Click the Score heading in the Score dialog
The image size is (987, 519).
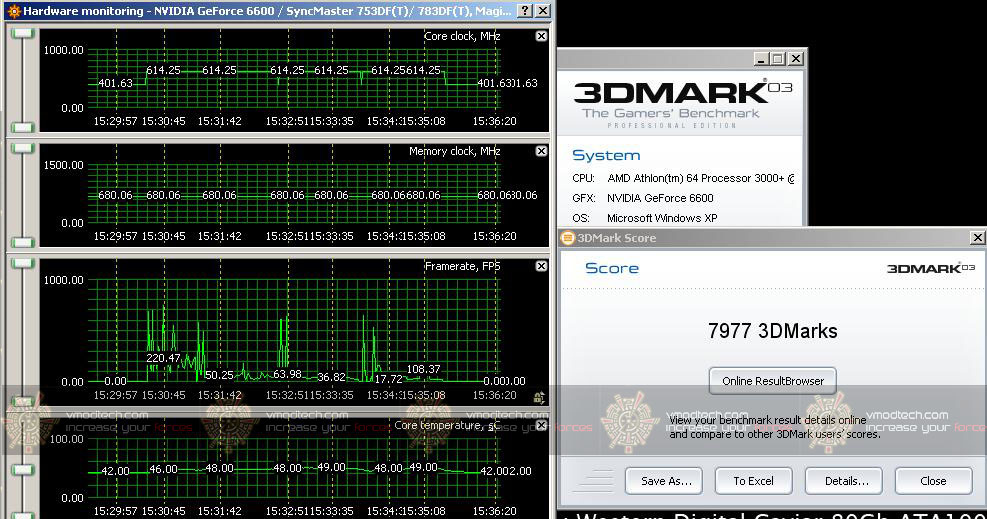click(x=612, y=268)
